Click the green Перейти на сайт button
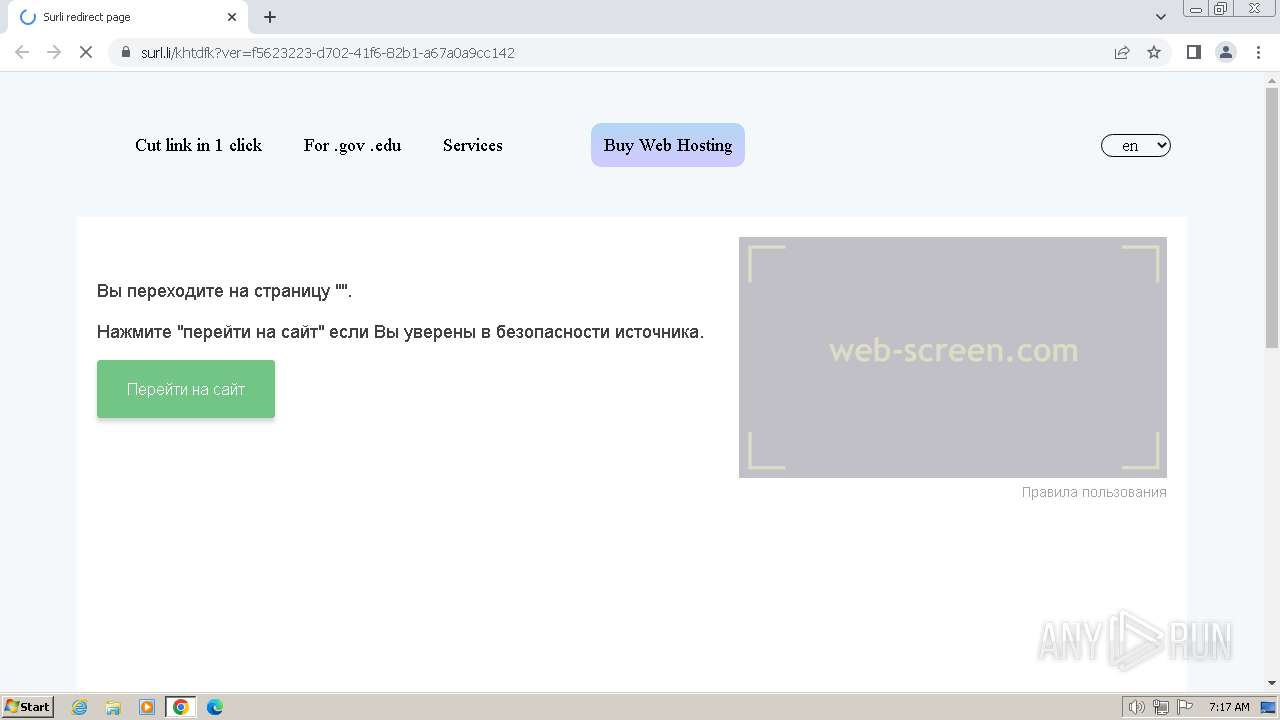1280x720 pixels. point(186,389)
